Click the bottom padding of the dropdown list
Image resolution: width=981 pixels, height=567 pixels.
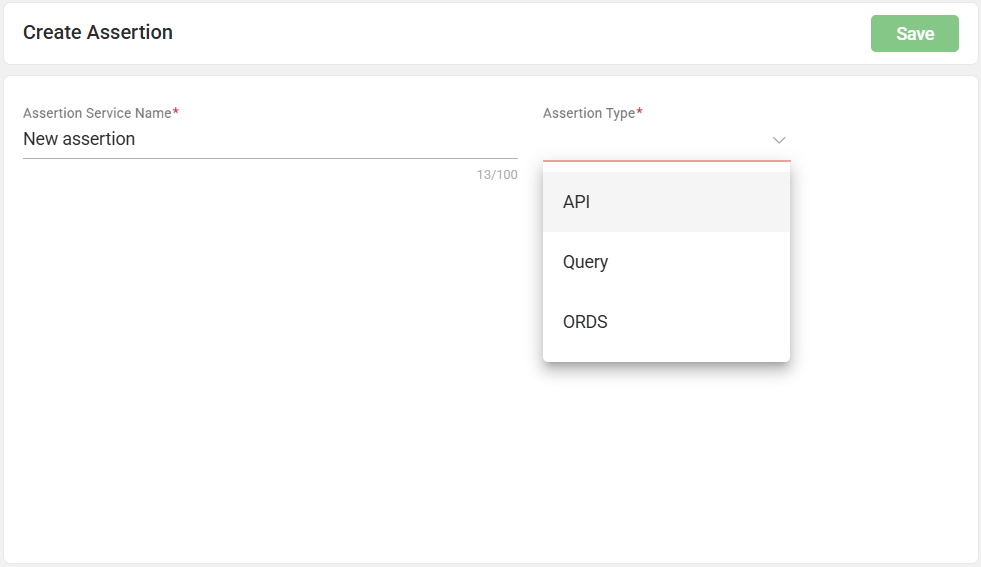(x=666, y=357)
